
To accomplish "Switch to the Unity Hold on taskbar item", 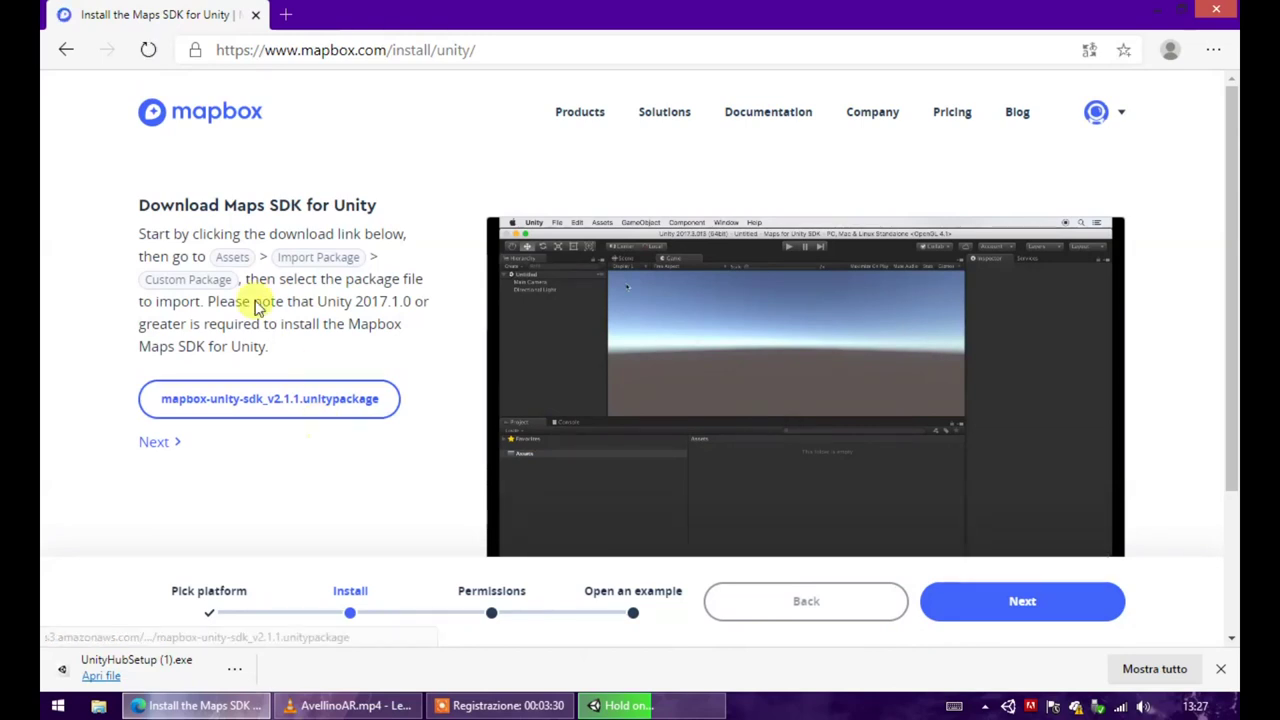I will [x=652, y=706].
